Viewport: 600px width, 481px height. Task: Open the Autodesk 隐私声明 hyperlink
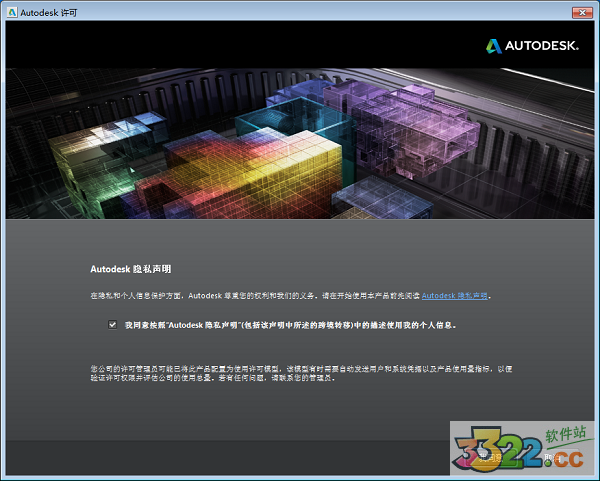click(x=455, y=296)
